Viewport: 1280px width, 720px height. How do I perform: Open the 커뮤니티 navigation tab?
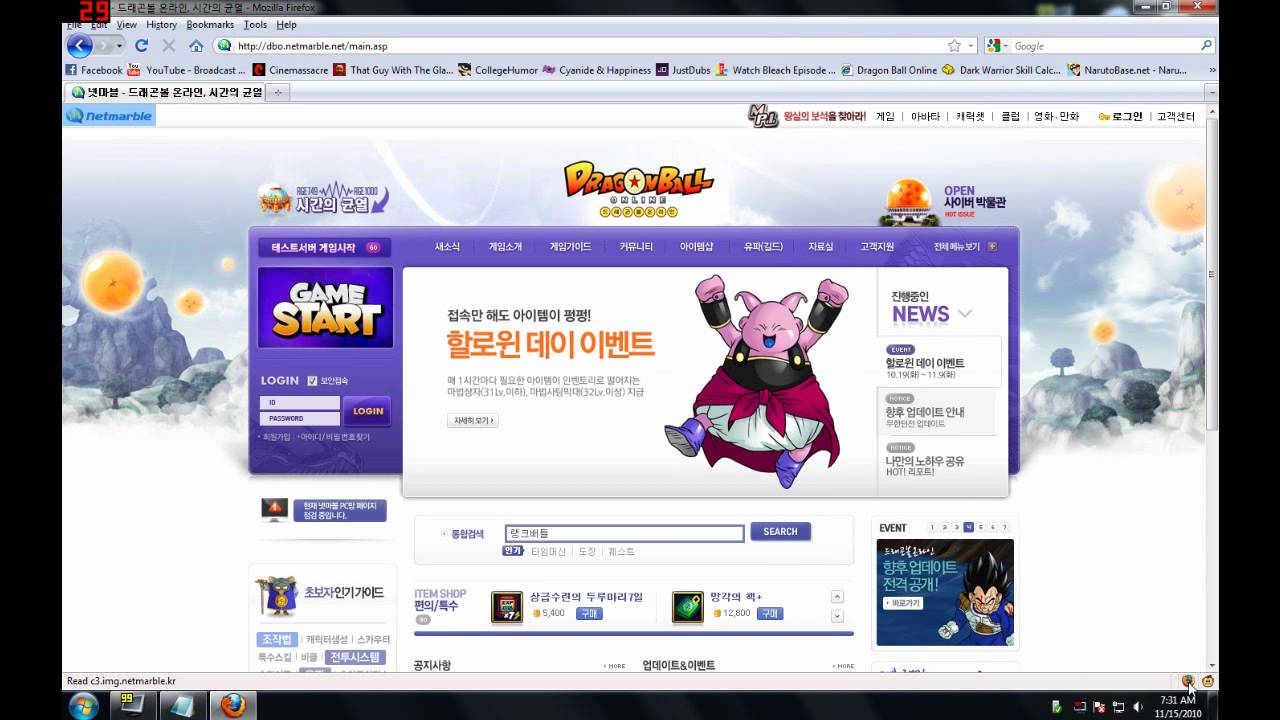click(636, 247)
